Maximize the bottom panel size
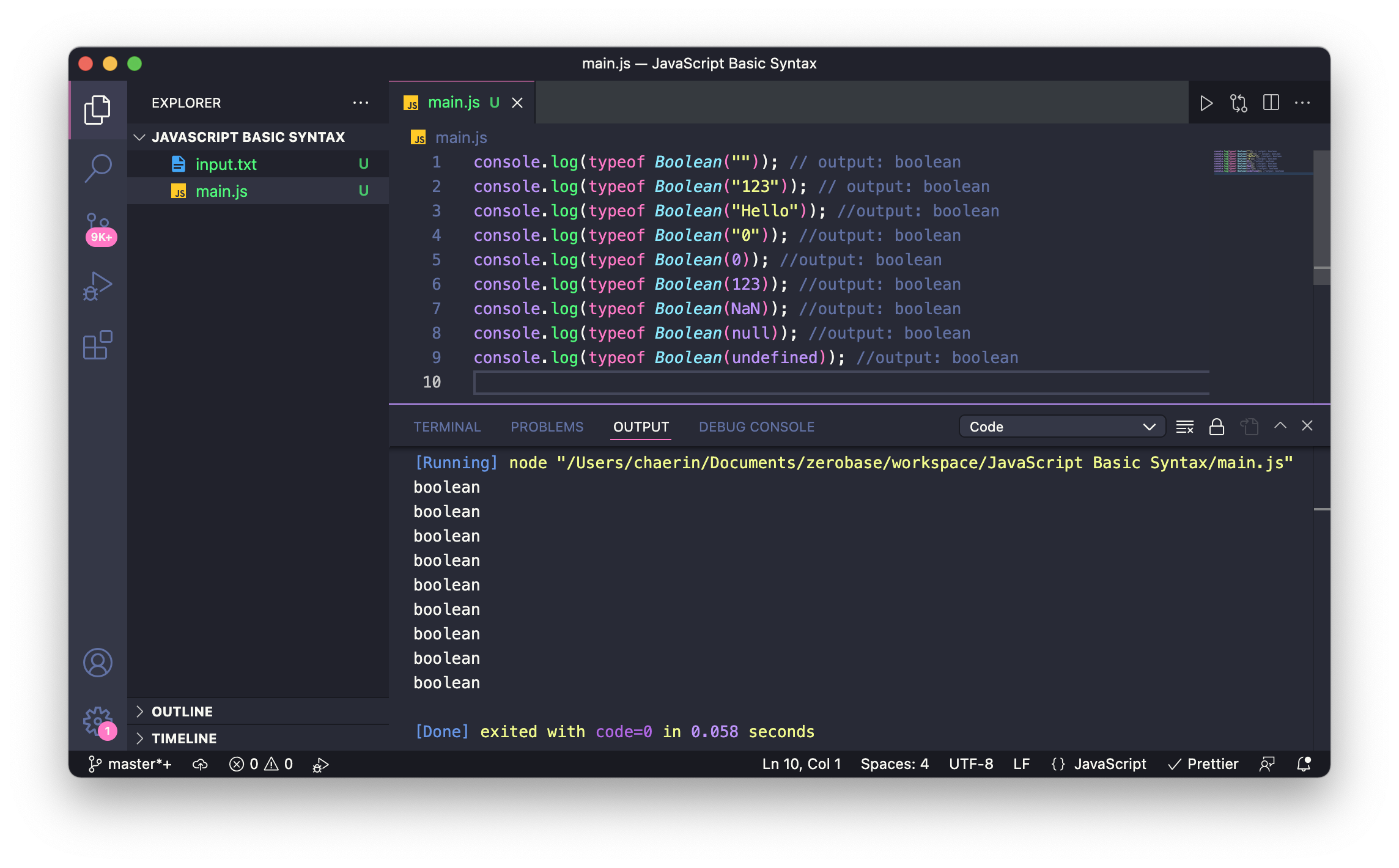Image resolution: width=1399 pixels, height=868 pixels. point(1280,426)
